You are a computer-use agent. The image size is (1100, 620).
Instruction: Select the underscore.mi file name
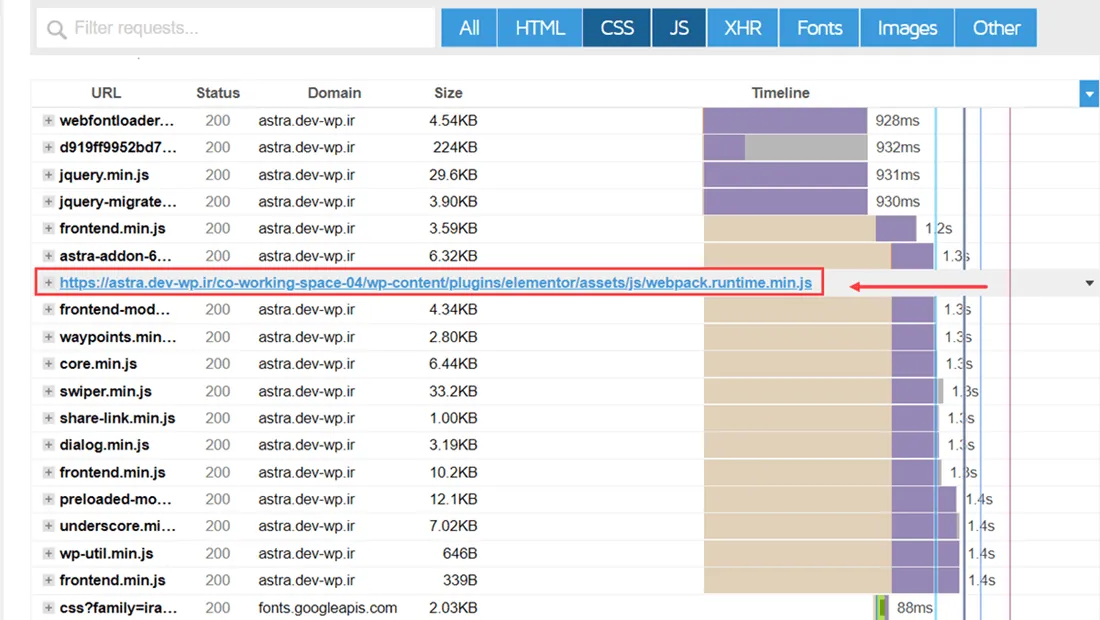coord(118,526)
